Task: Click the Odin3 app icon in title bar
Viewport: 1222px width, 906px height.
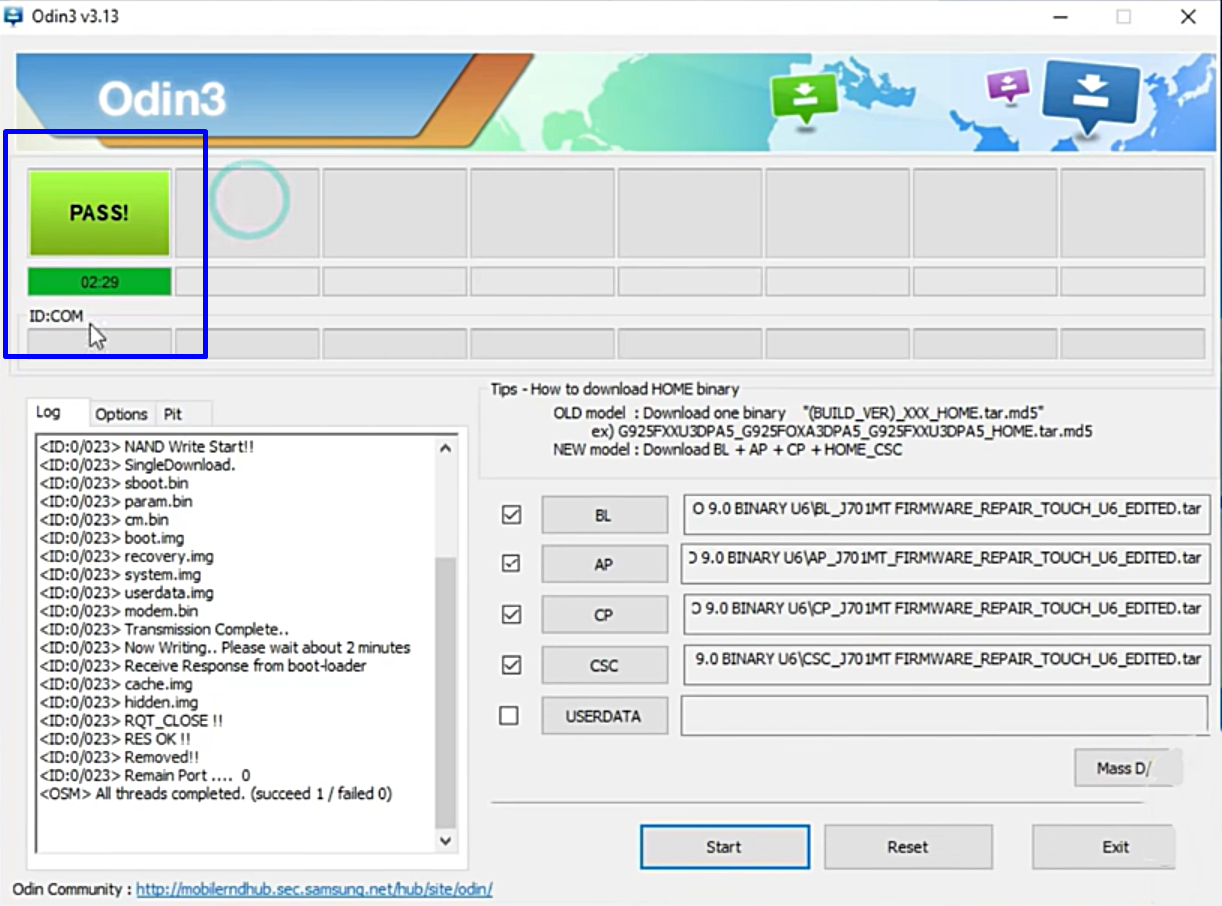Action: [14, 16]
